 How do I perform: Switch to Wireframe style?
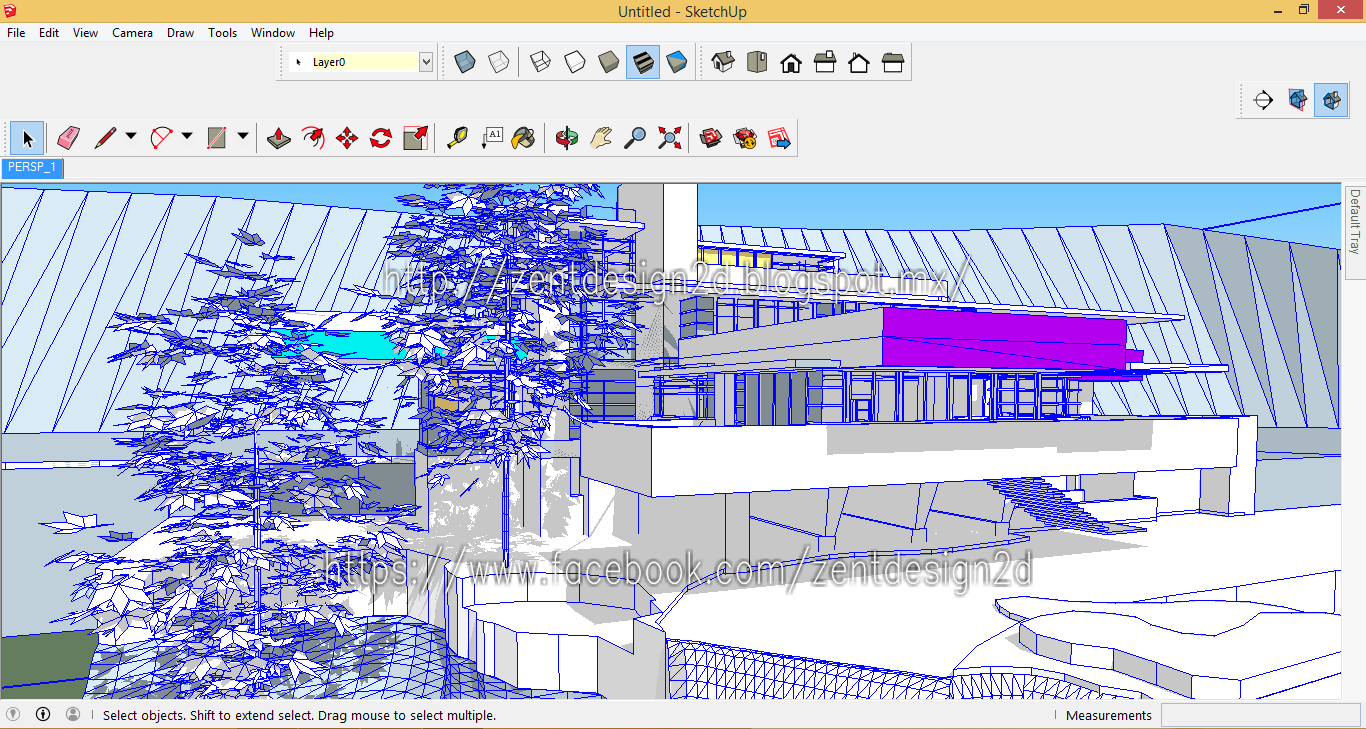click(x=541, y=62)
